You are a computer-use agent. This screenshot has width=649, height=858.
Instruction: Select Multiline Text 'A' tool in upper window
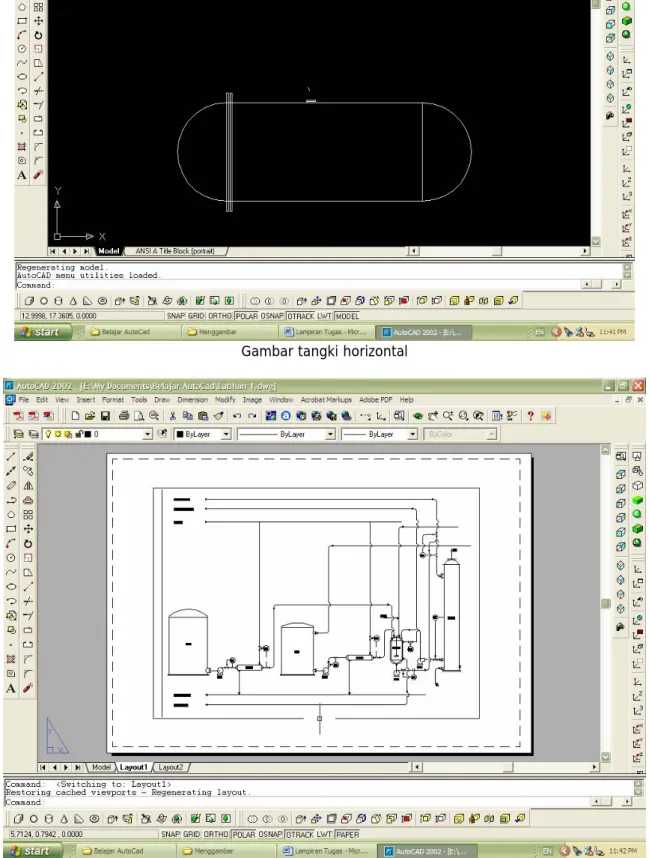(21, 175)
